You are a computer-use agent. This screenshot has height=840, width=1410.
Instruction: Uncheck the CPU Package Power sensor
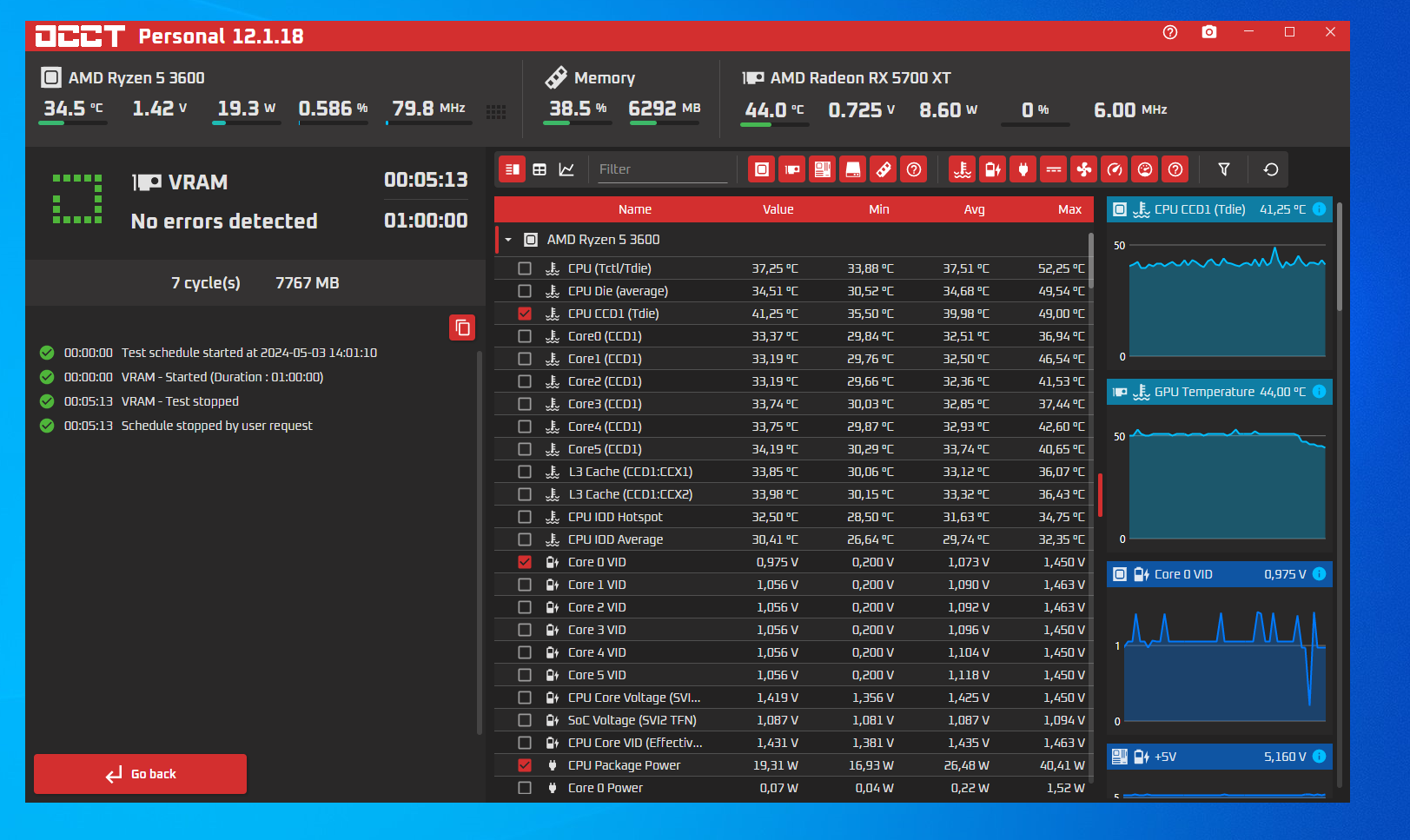pos(525,765)
